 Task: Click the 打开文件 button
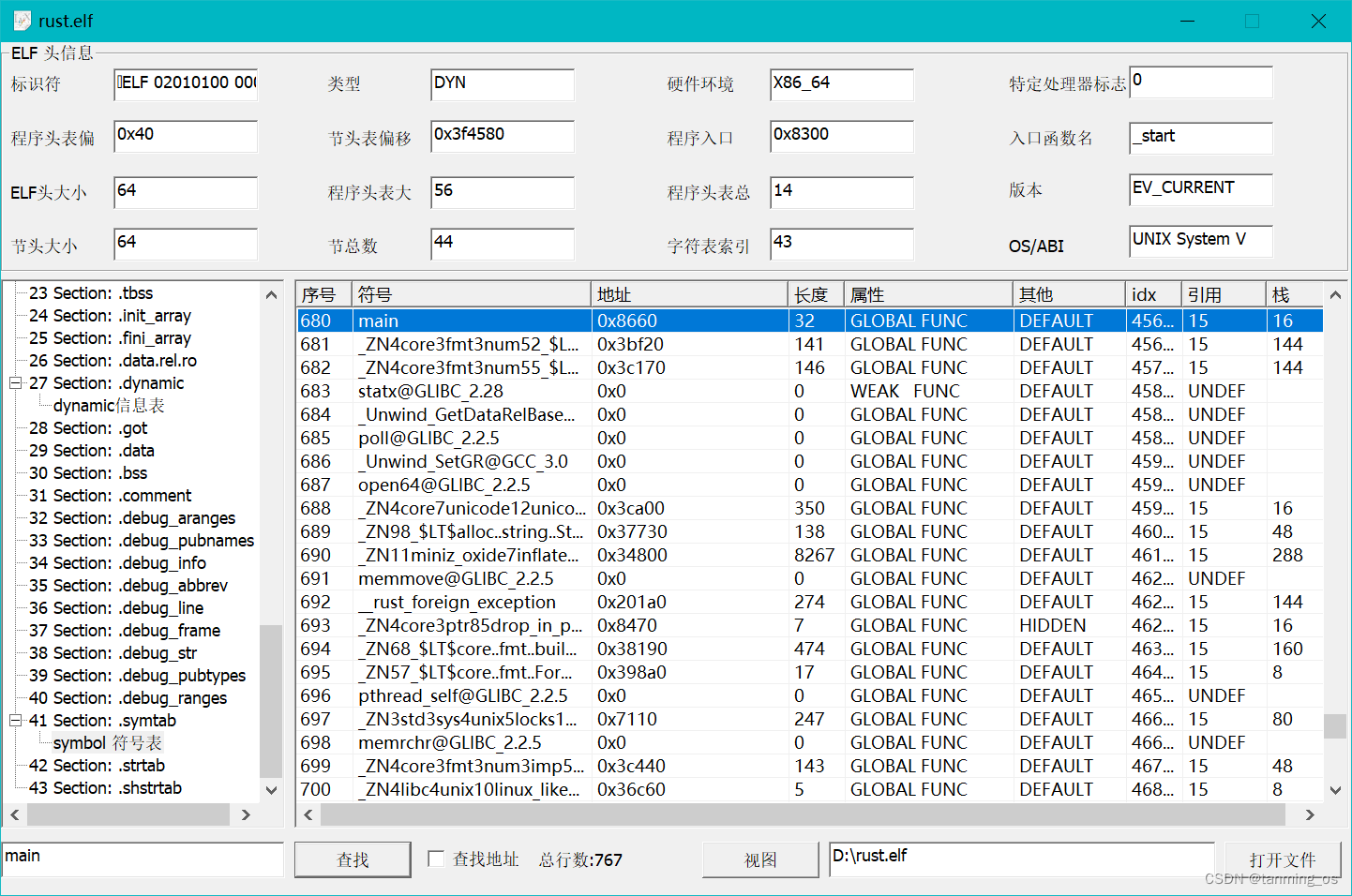coord(1283,859)
